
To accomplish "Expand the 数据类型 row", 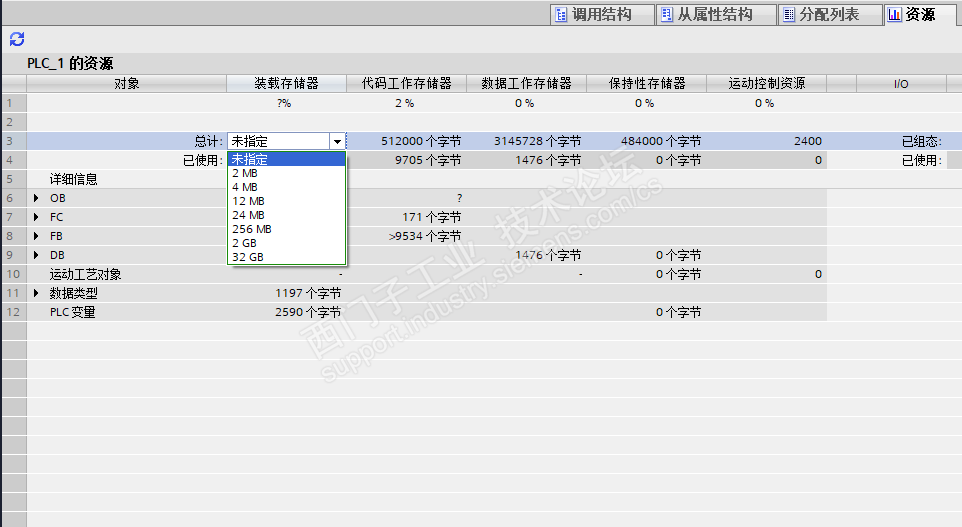I will (x=36, y=293).
